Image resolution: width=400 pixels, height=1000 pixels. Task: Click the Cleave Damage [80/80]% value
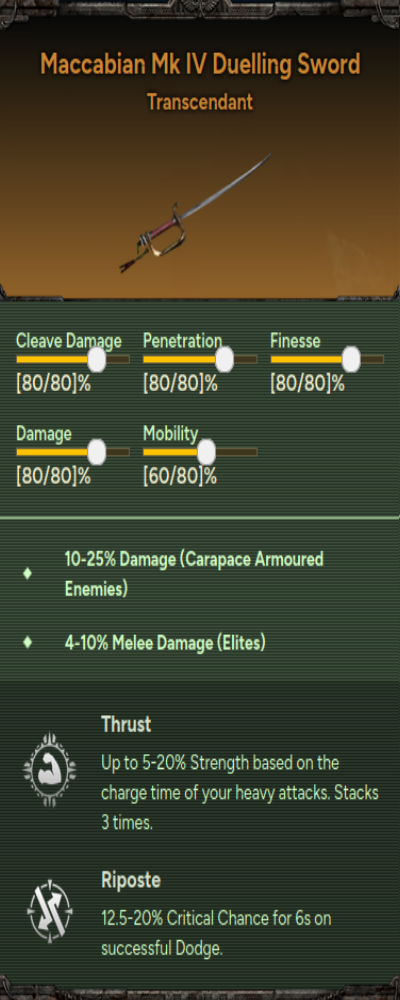tap(53, 383)
